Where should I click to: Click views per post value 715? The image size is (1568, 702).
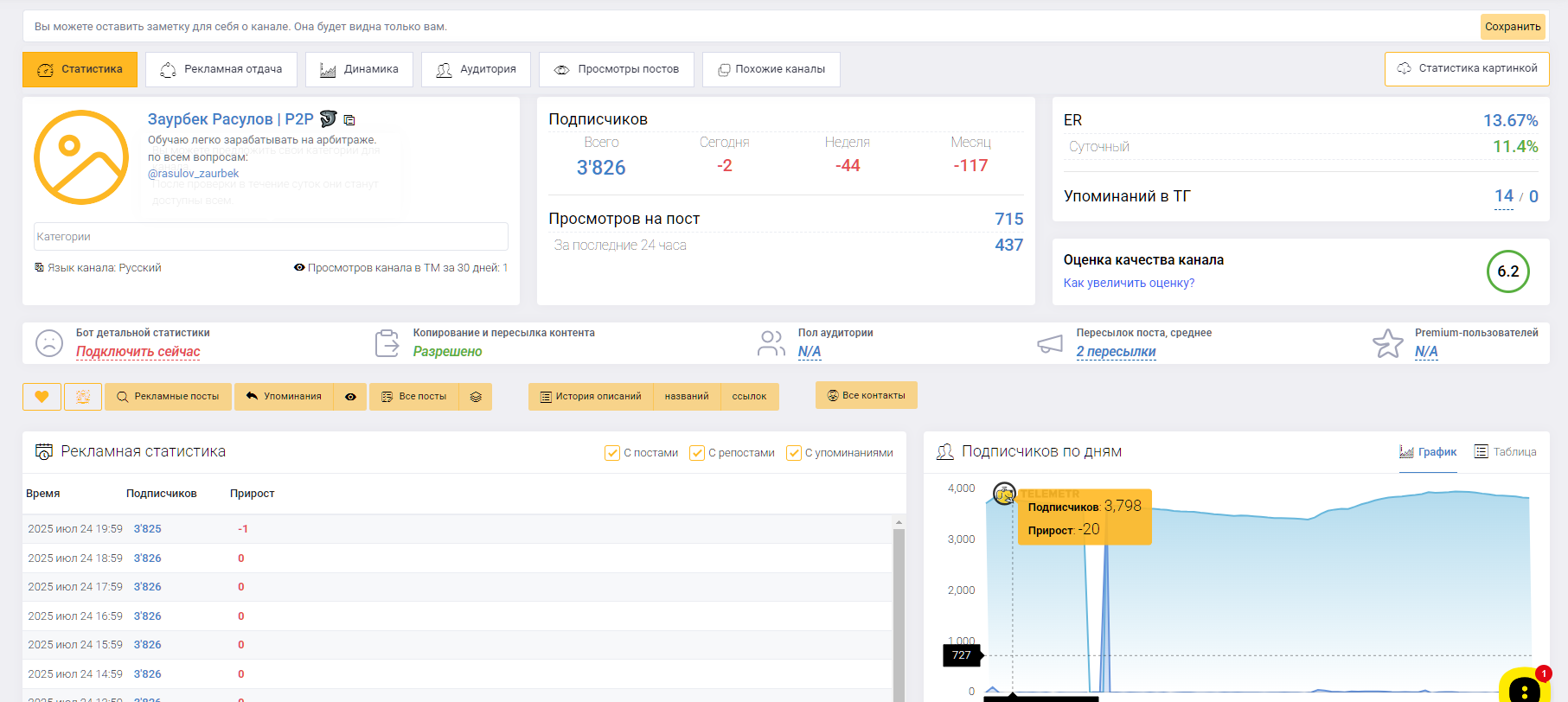pos(1008,220)
